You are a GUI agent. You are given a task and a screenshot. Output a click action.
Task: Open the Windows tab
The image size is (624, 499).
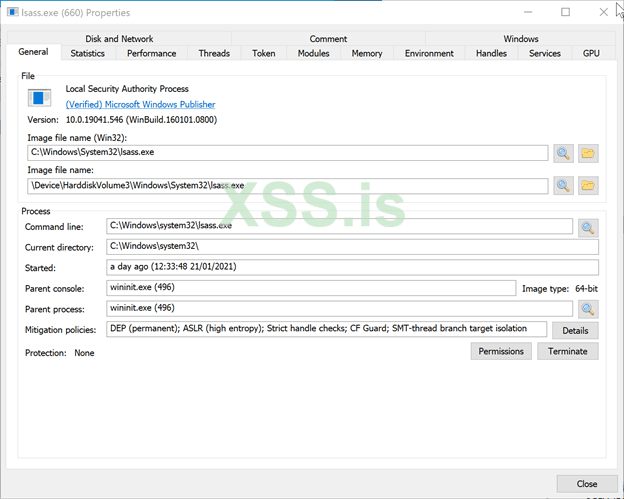click(x=521, y=39)
